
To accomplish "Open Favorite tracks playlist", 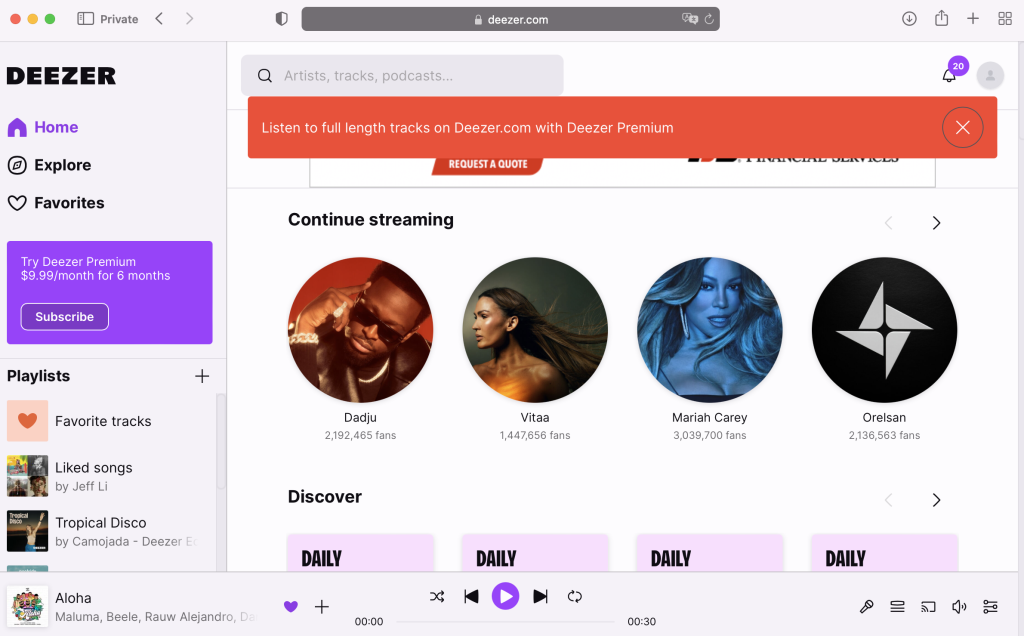I will tap(103, 421).
